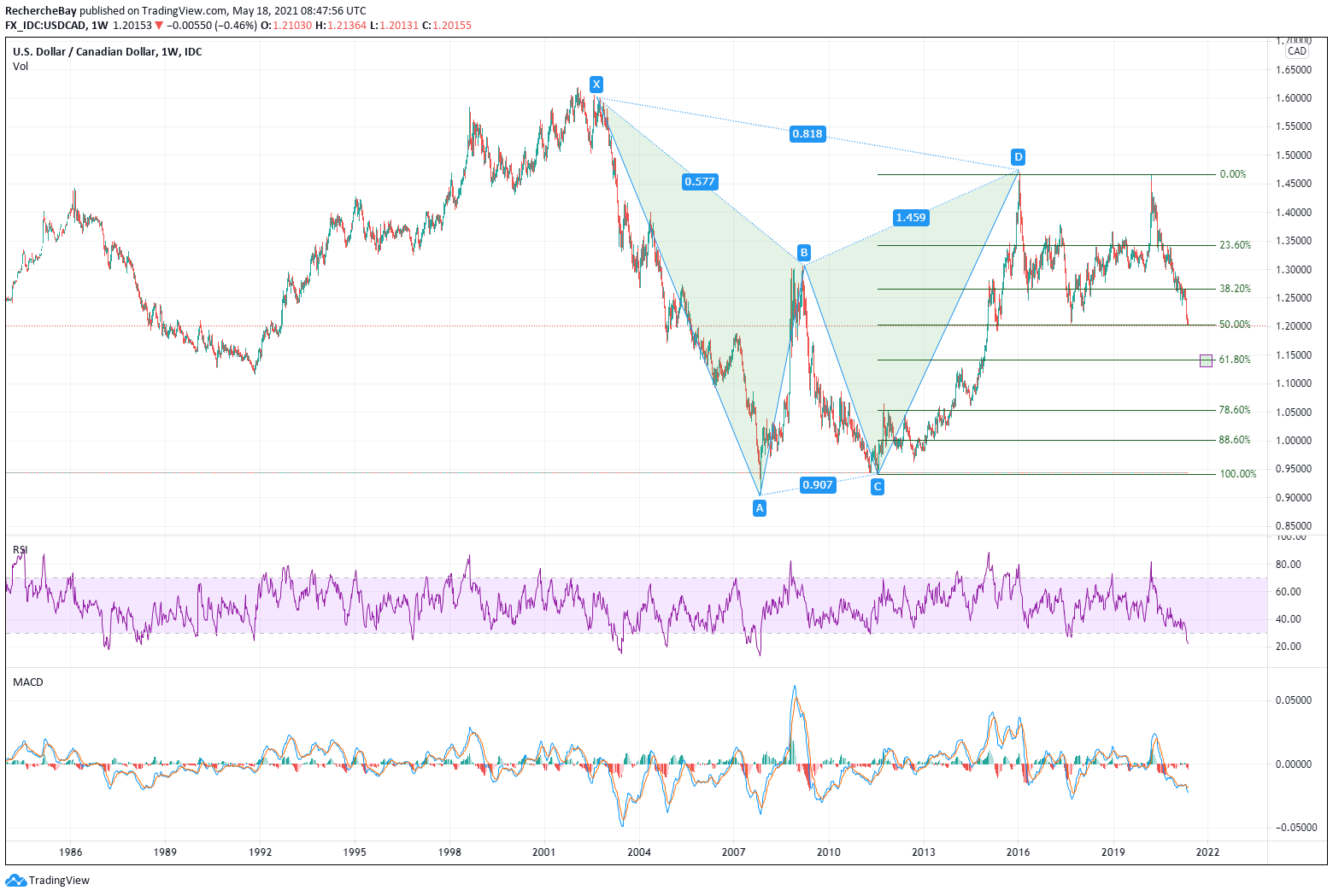Screen dimensions: 1333x896
Task: Select the C point marker of the pattern
Action: coord(878,487)
